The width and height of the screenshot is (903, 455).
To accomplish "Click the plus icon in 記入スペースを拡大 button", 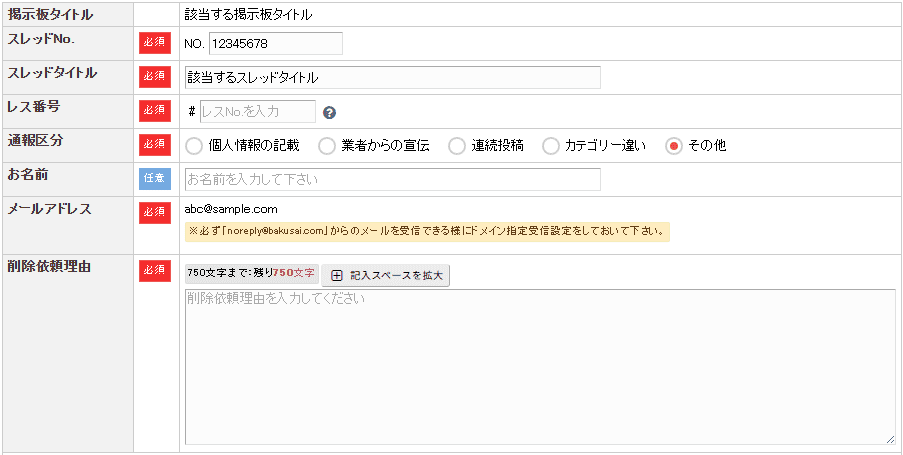I will coord(337,276).
